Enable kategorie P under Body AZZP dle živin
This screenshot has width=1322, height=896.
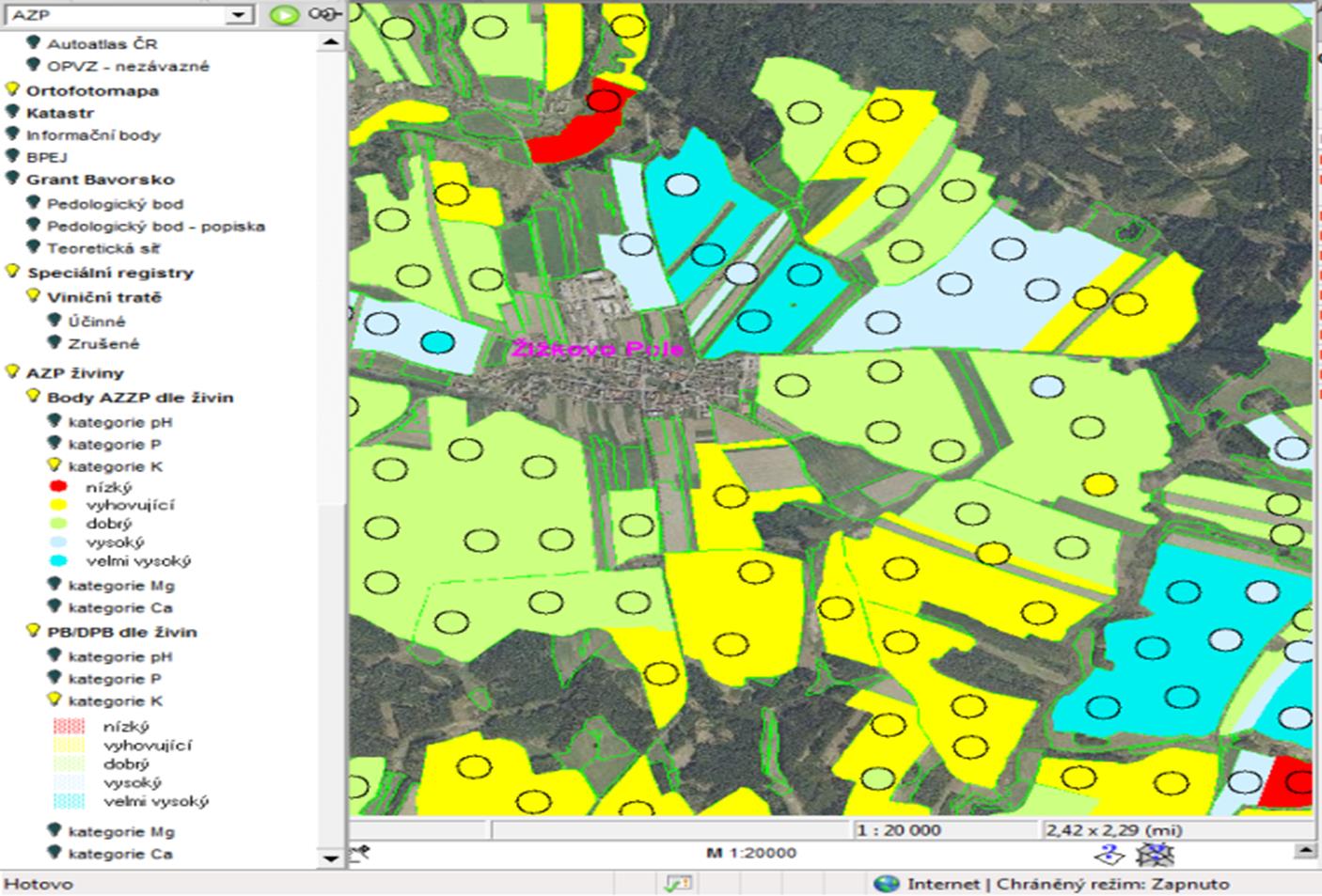[x=54, y=443]
